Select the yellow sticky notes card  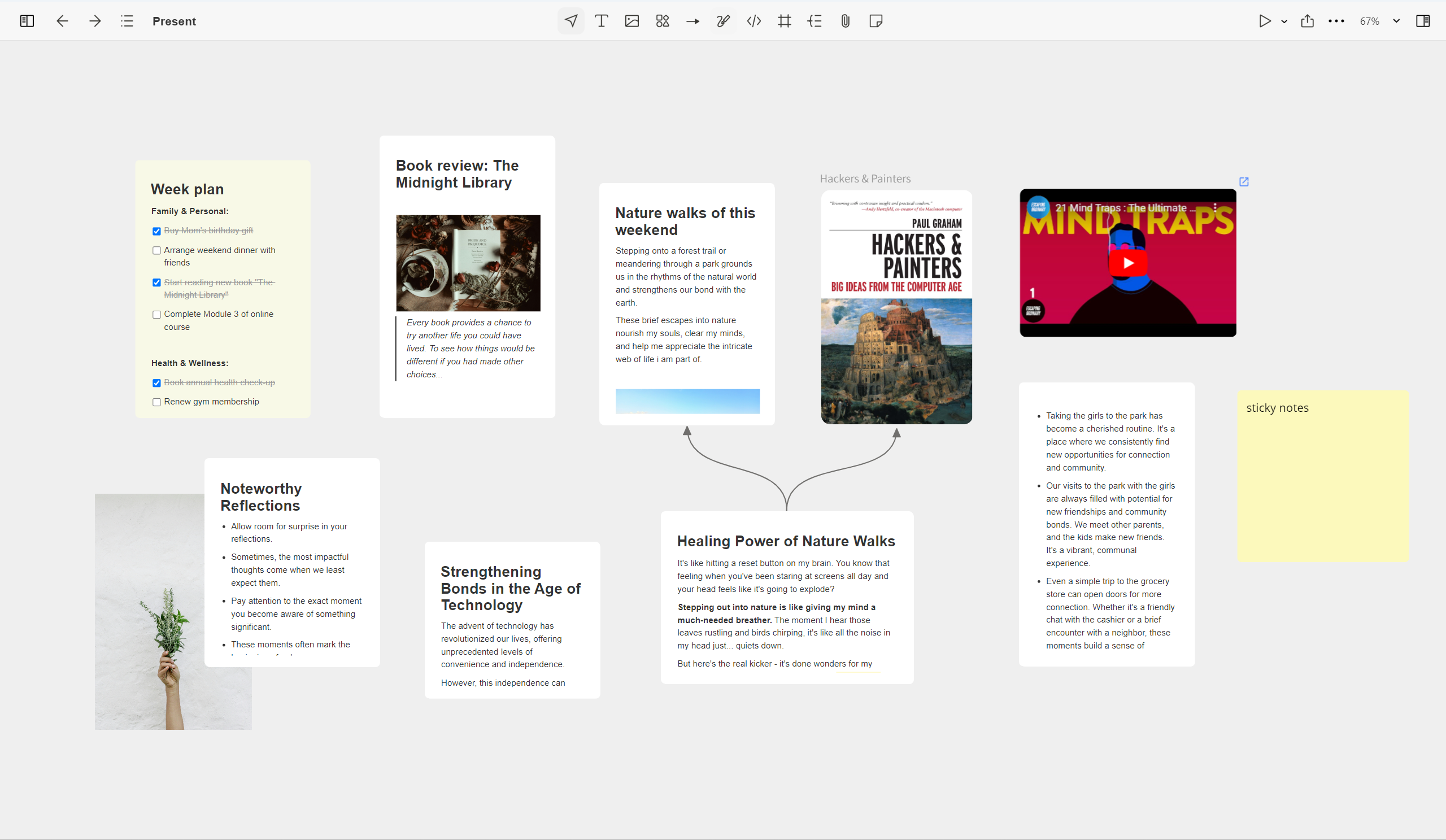[1323, 476]
